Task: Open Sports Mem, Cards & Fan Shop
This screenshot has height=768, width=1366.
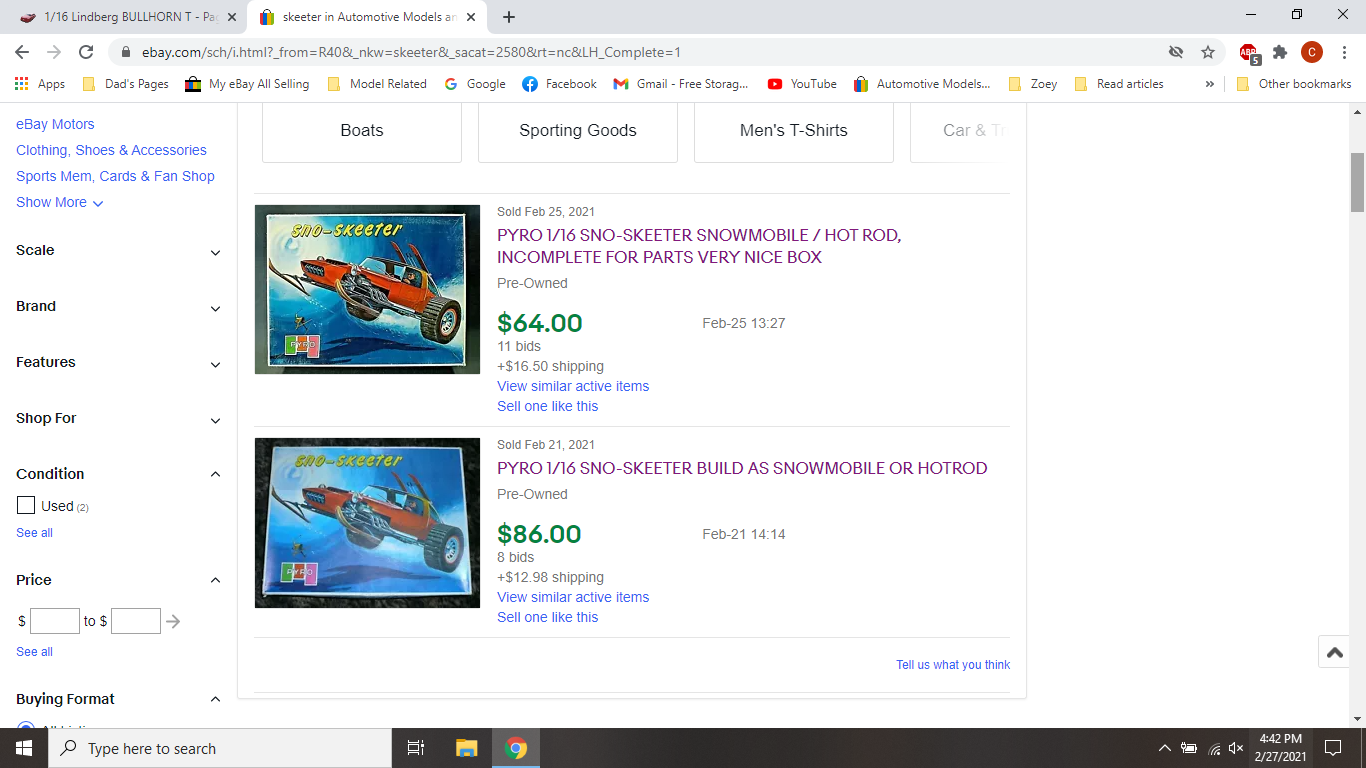Action: pyautogui.click(x=115, y=176)
